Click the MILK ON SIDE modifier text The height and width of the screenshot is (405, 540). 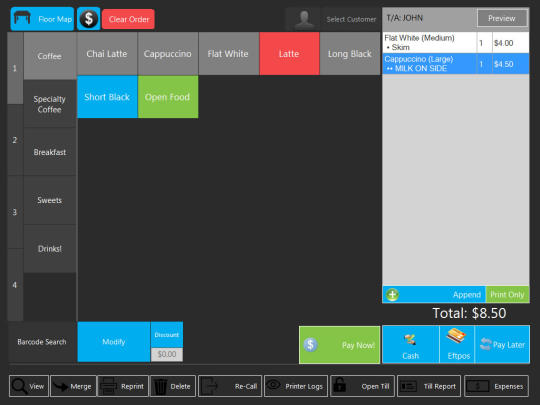(421, 68)
